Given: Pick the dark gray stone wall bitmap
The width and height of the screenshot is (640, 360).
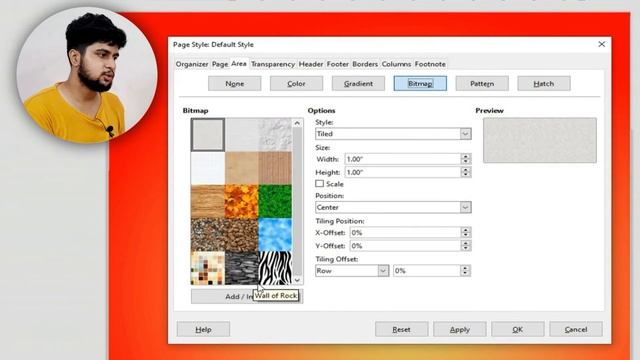Looking at the screenshot, I should [x=241, y=268].
